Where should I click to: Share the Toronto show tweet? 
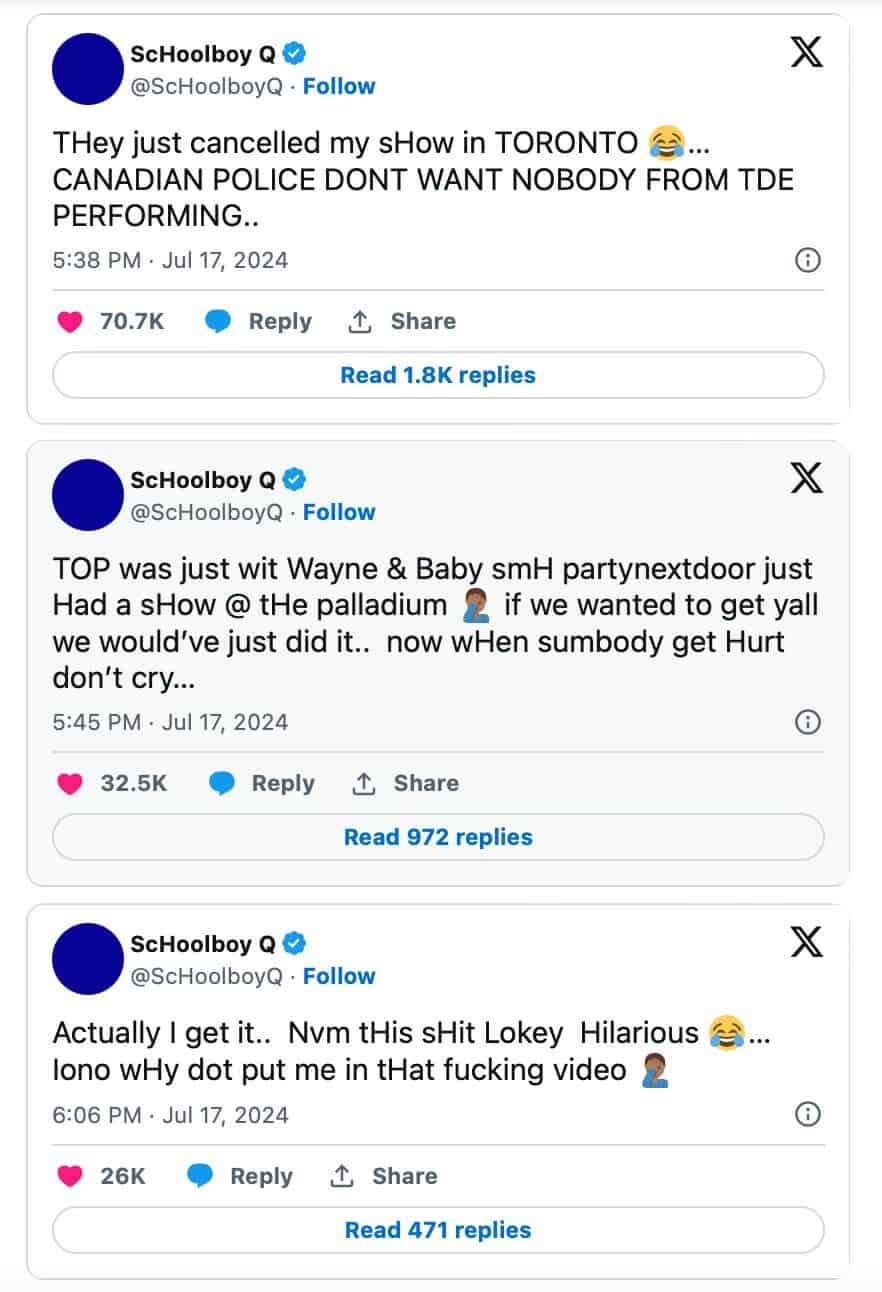[401, 322]
